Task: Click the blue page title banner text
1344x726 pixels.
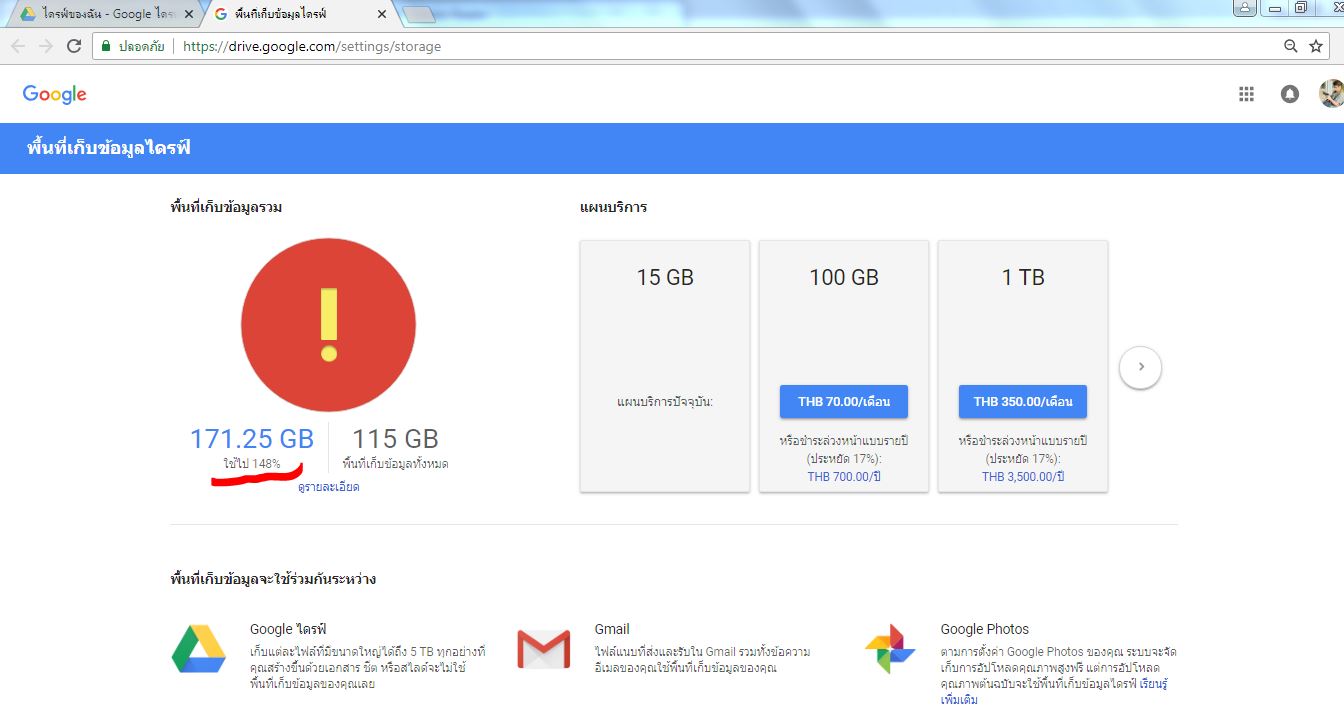Action: click(109, 149)
